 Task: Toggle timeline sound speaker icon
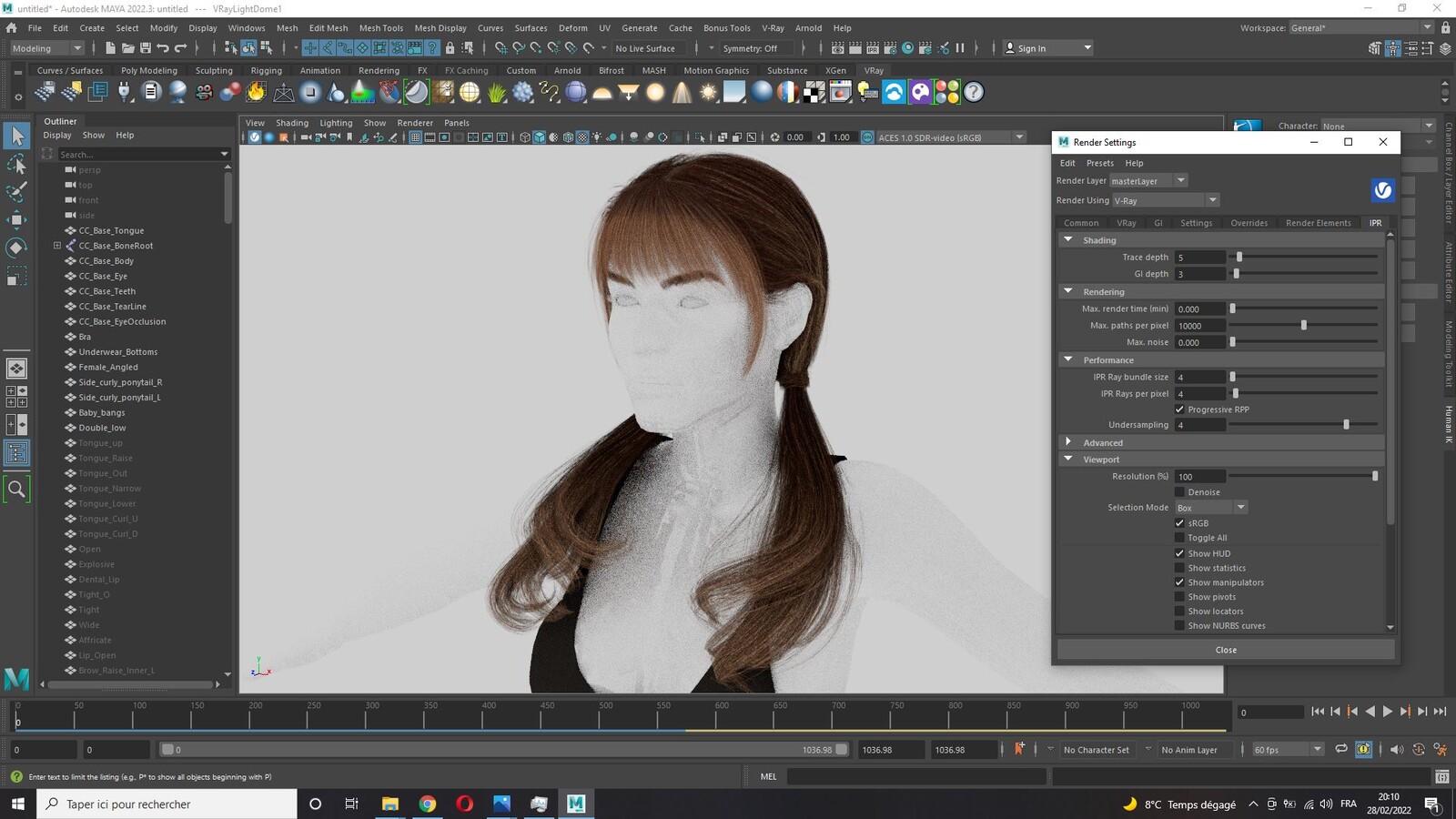click(1396, 750)
